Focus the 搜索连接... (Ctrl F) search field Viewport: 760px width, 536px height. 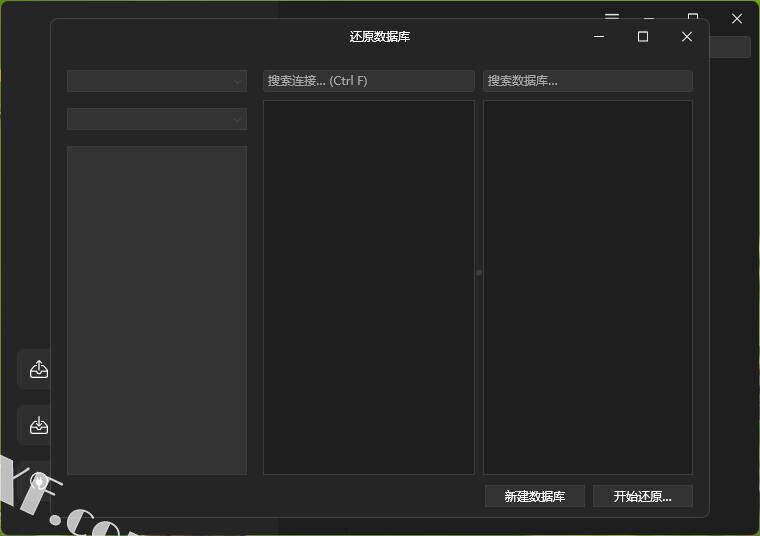coord(368,81)
